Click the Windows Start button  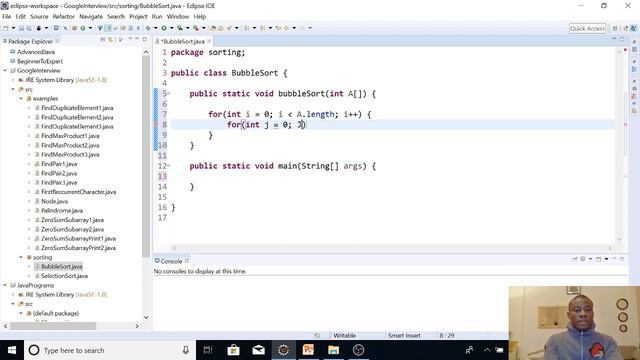12,350
